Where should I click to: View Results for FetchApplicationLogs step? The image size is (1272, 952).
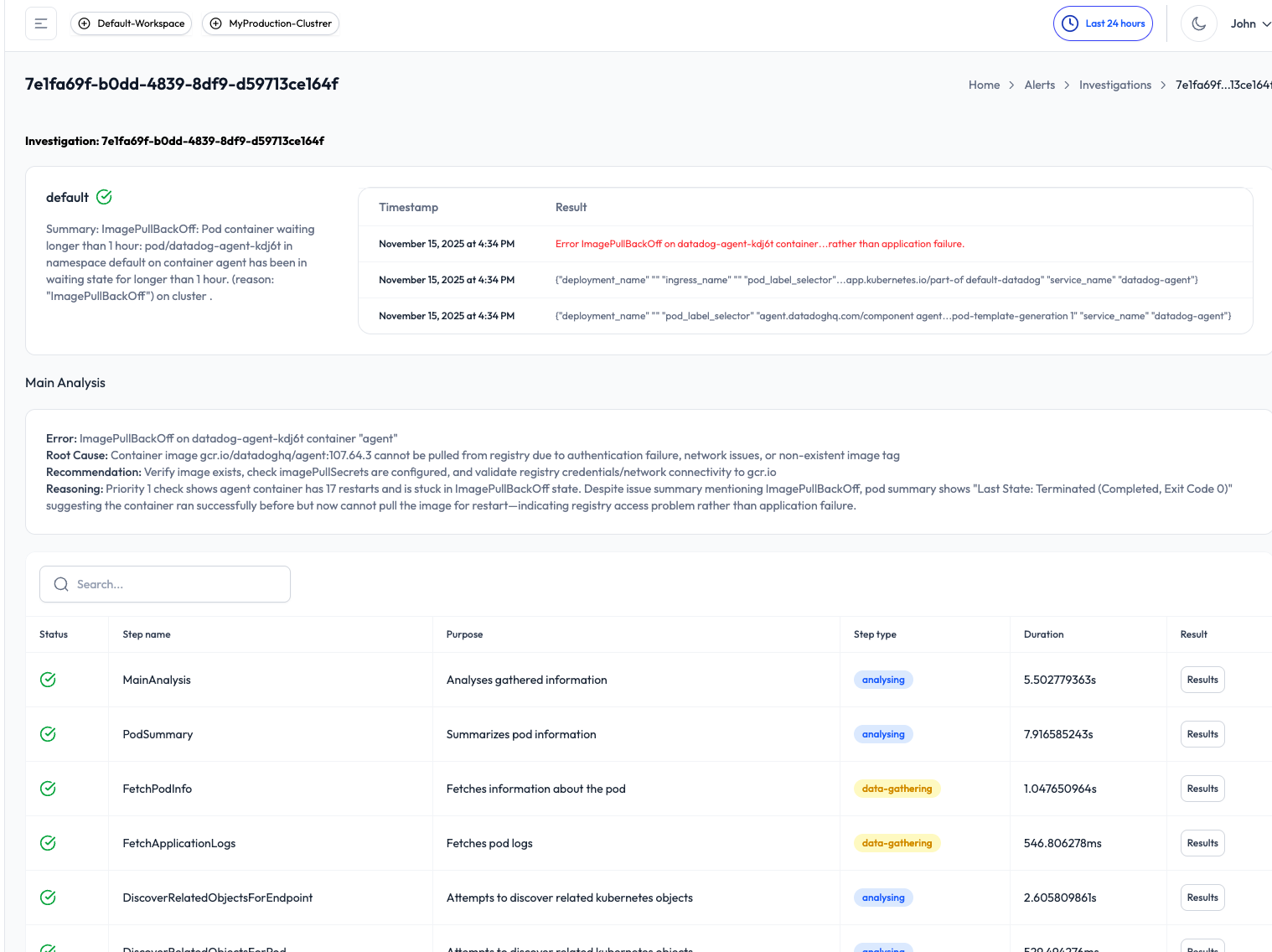pos(1202,843)
